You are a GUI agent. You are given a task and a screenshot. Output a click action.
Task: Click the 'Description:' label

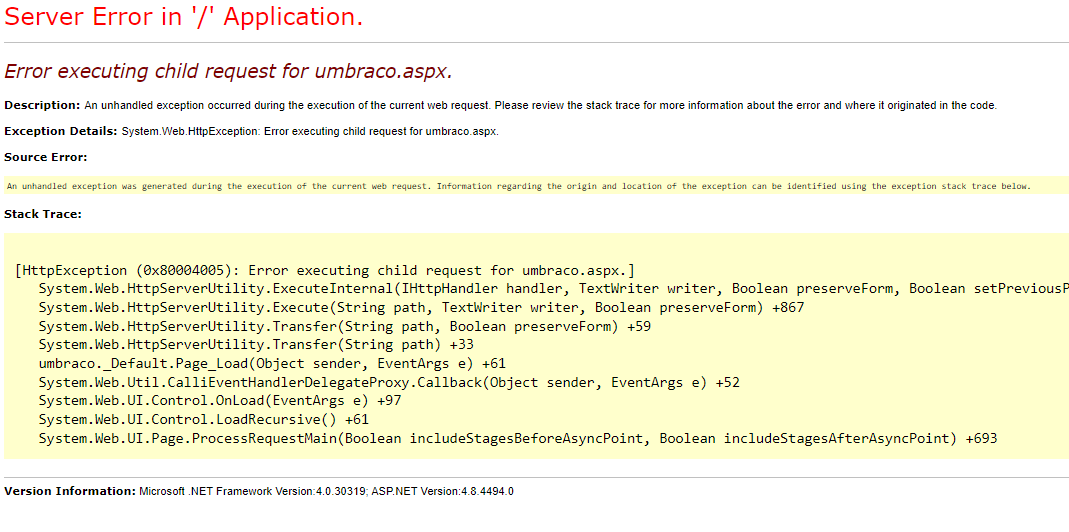coord(42,106)
